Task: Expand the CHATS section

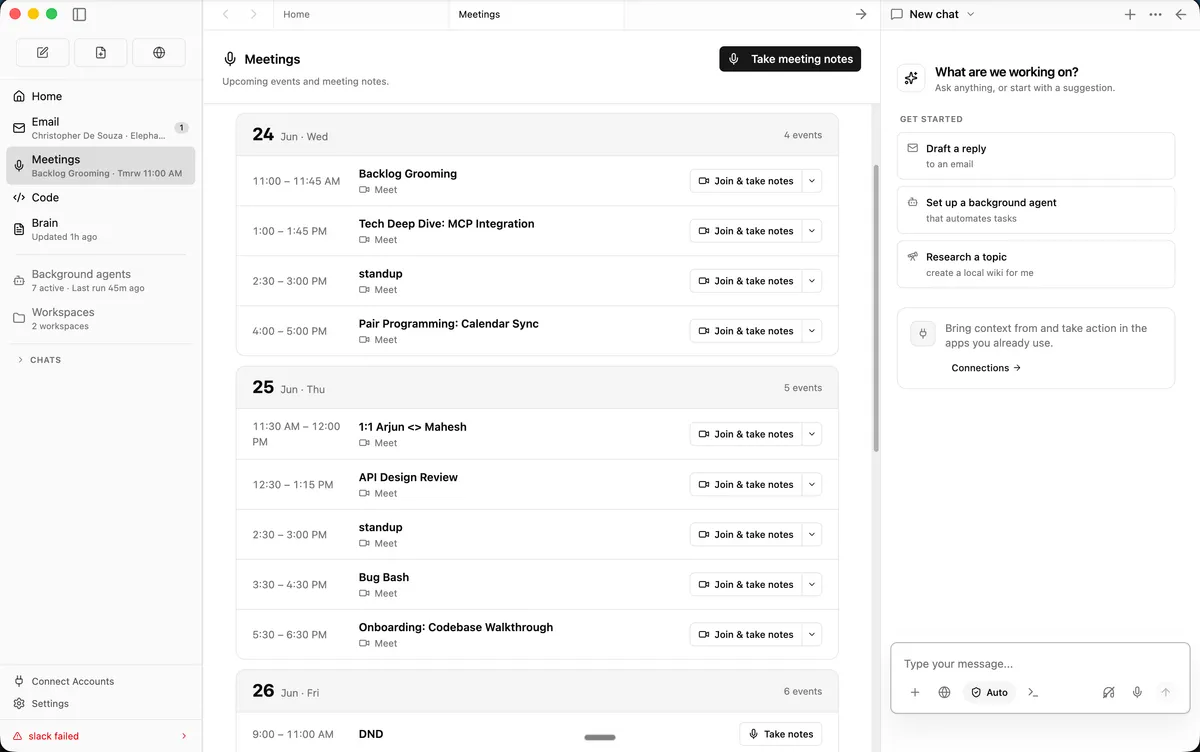Action: 40,360
